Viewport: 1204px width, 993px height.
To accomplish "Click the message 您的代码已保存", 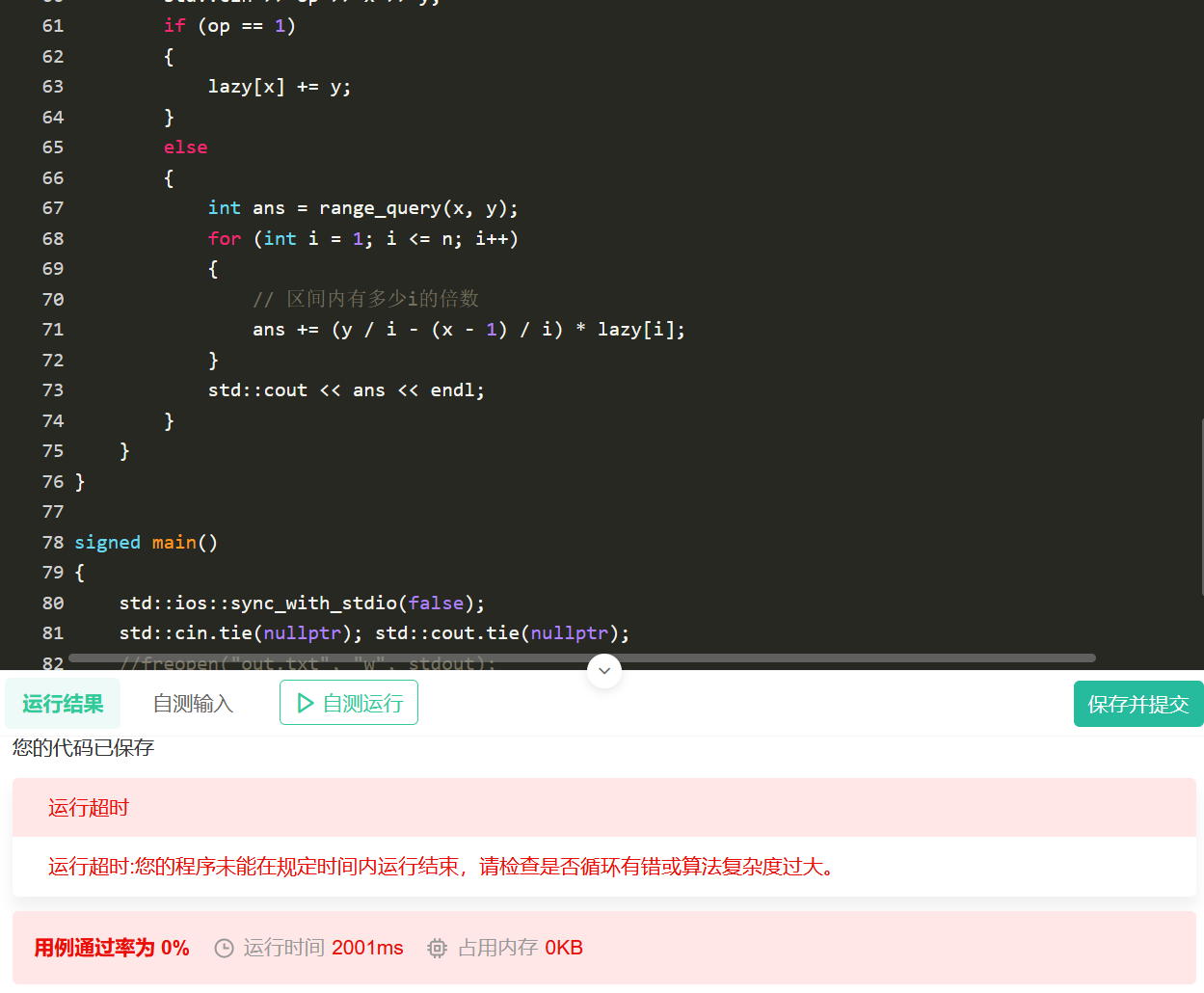I will coord(83,748).
